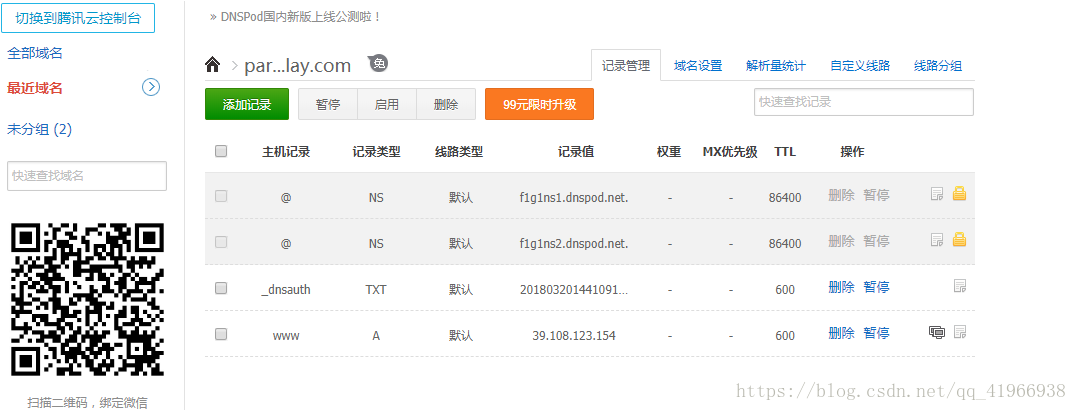
Task: Click the 删除 toolbar button
Action: [x=446, y=104]
